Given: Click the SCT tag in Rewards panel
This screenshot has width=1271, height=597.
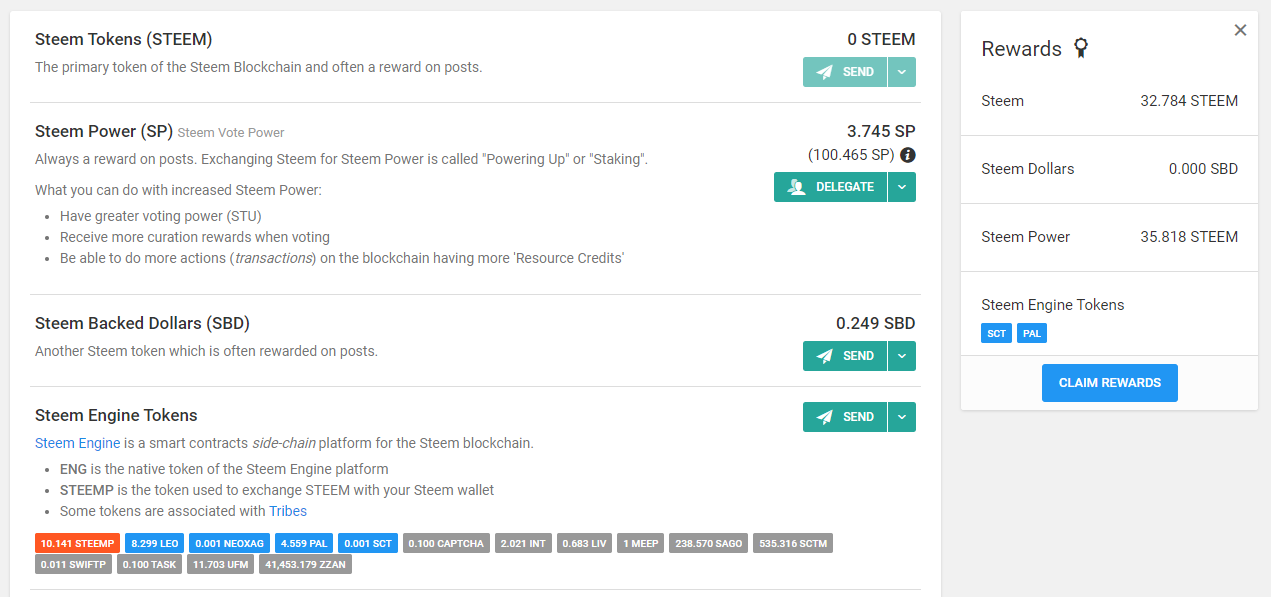Looking at the screenshot, I should pos(996,333).
